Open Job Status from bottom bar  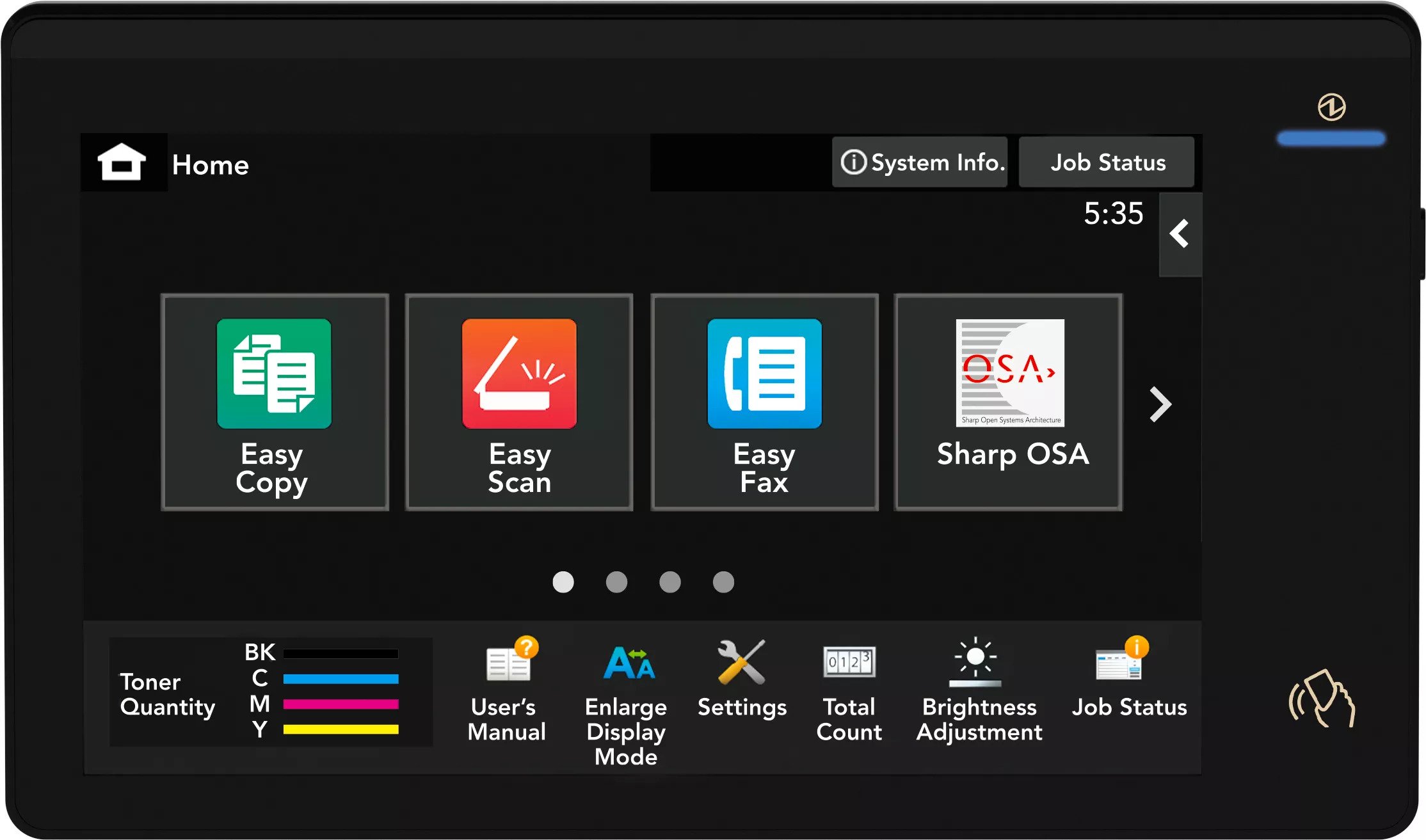tap(1129, 681)
